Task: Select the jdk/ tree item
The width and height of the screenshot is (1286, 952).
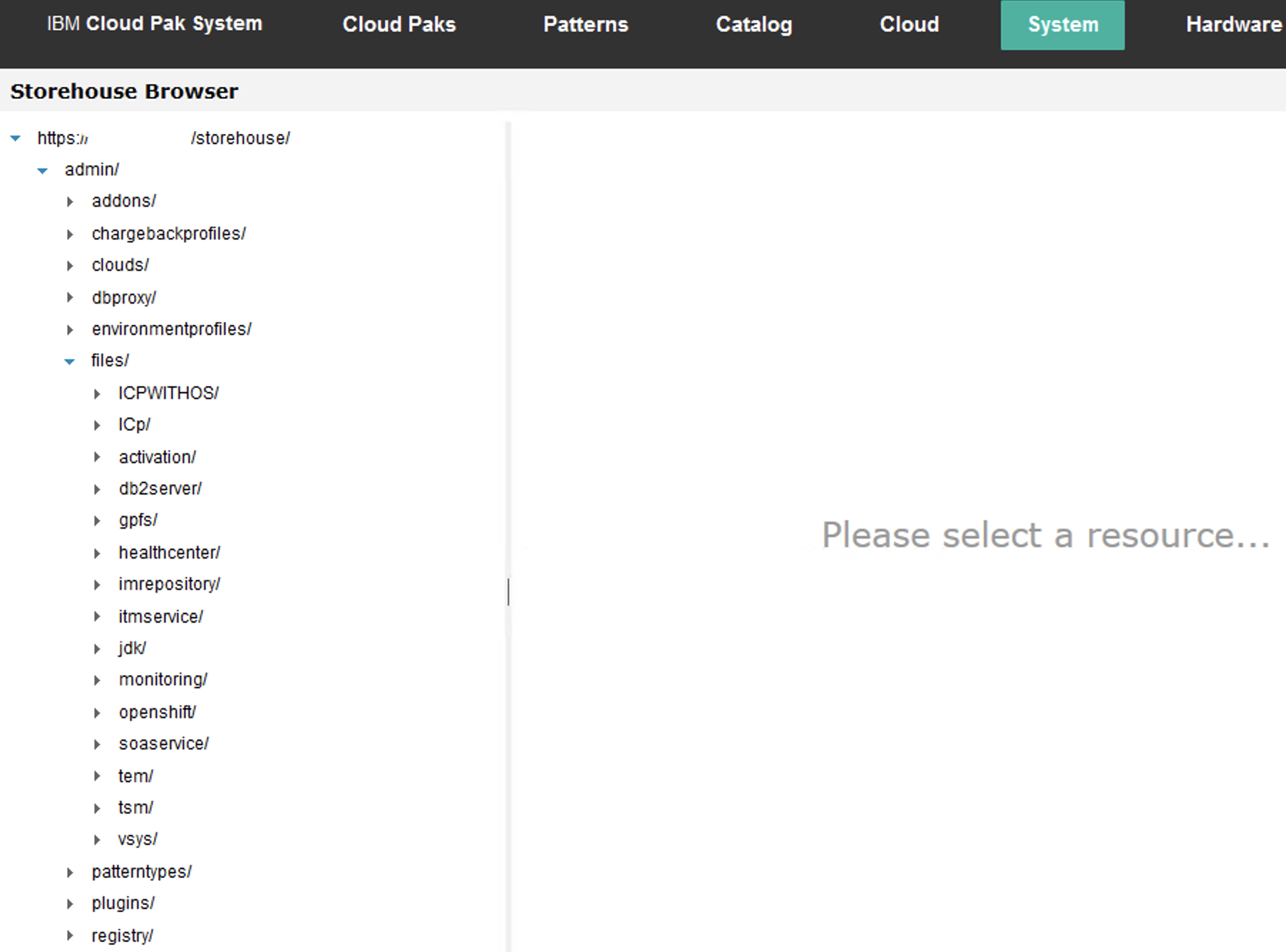Action: [133, 648]
